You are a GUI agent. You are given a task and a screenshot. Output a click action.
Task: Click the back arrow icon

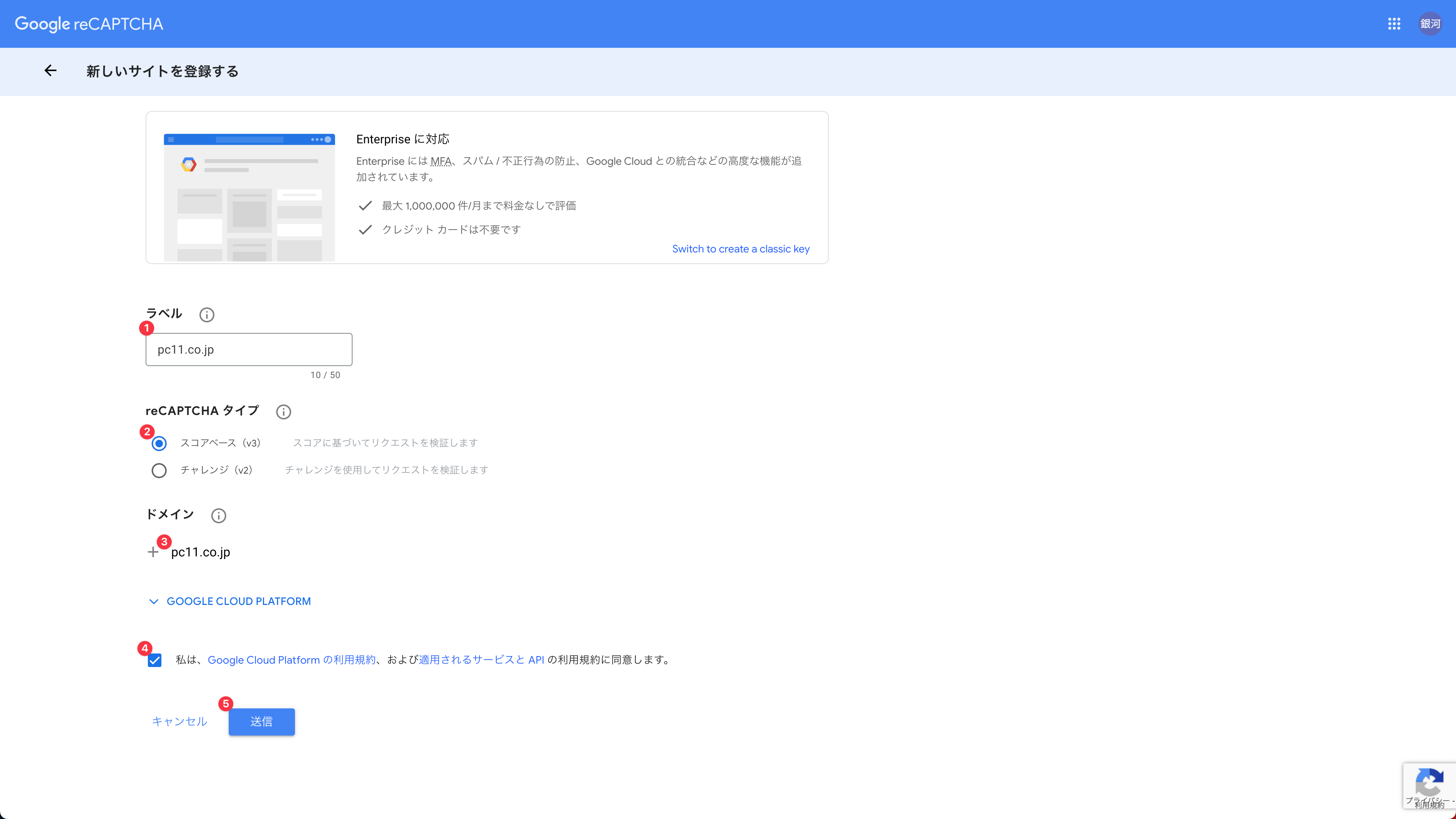(x=50, y=71)
